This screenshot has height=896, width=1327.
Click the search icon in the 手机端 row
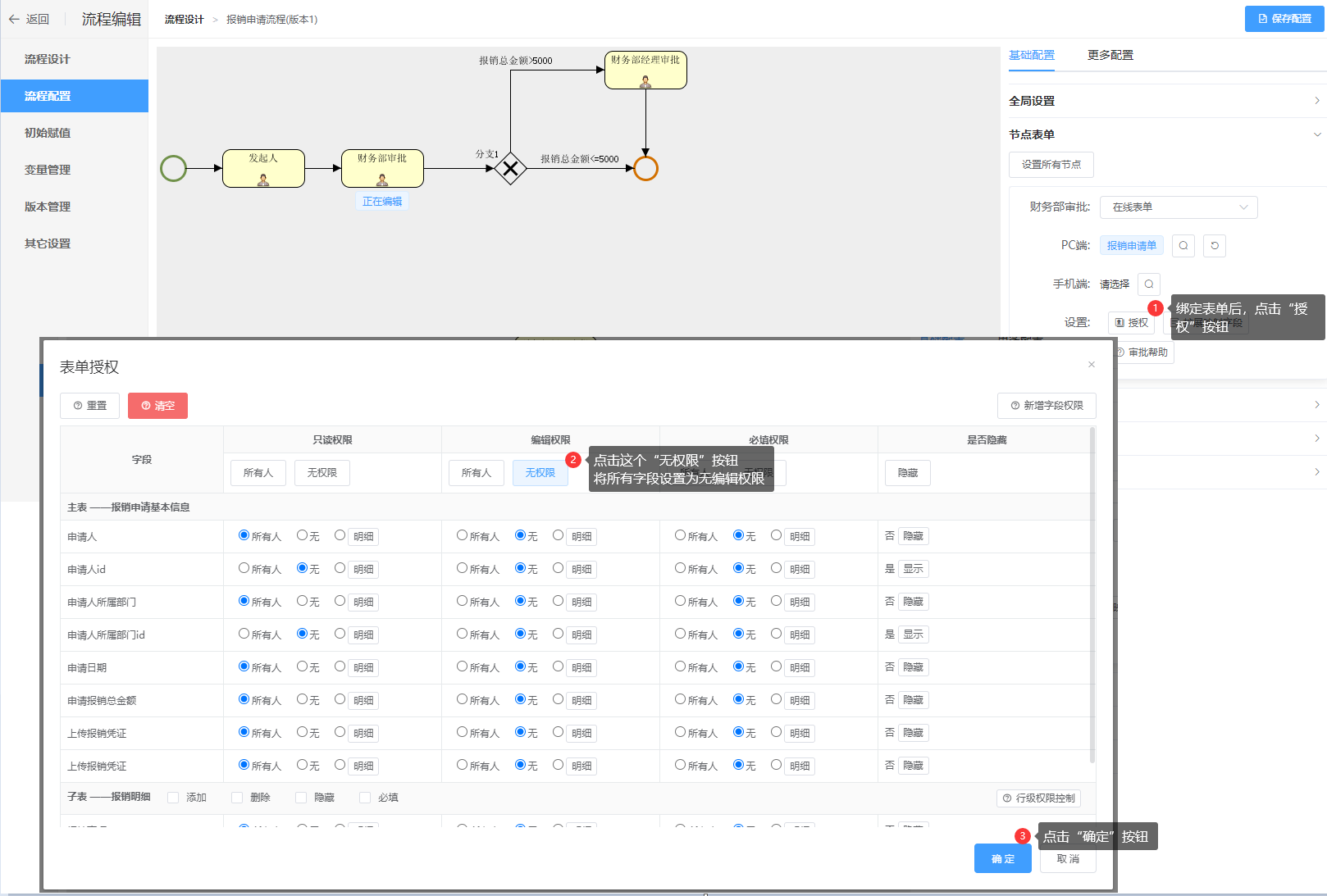pyautogui.click(x=1149, y=284)
